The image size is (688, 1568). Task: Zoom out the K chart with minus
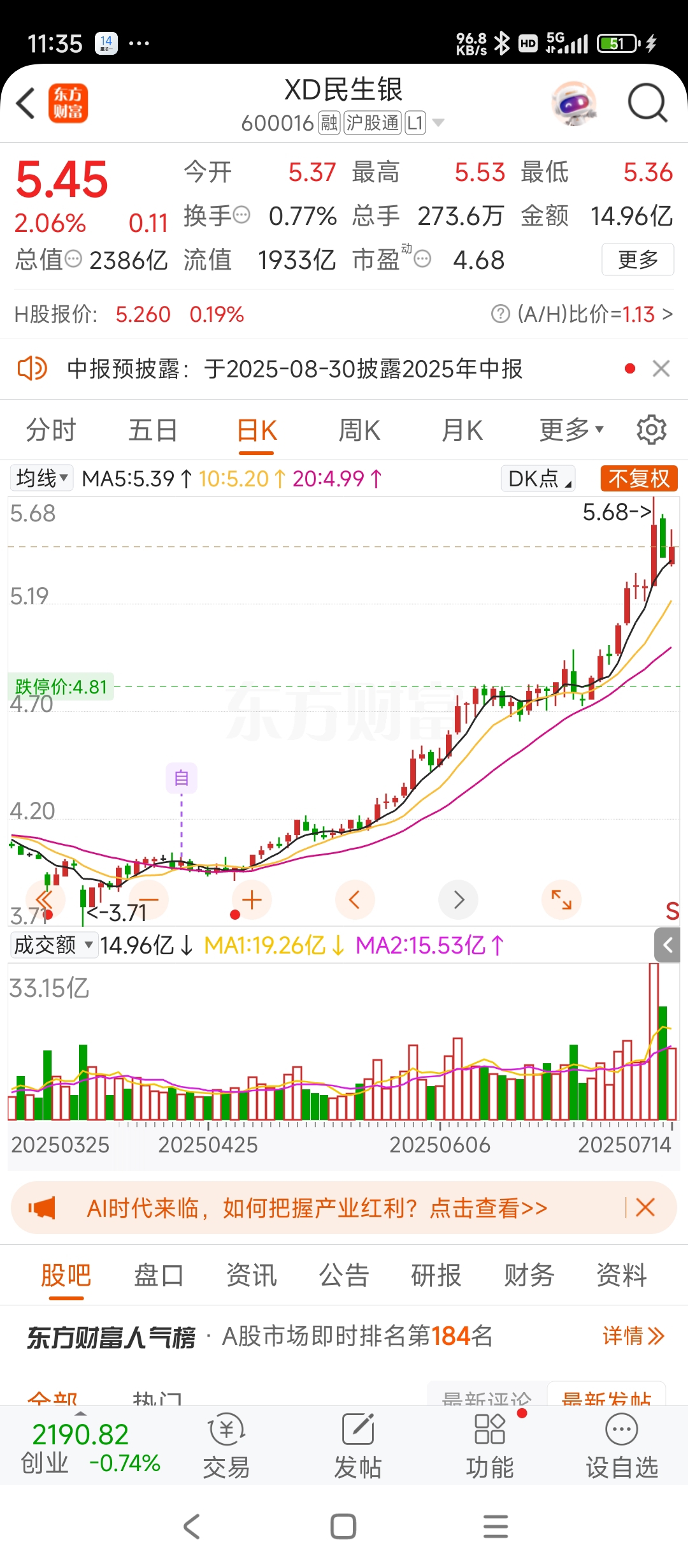pyautogui.click(x=148, y=900)
